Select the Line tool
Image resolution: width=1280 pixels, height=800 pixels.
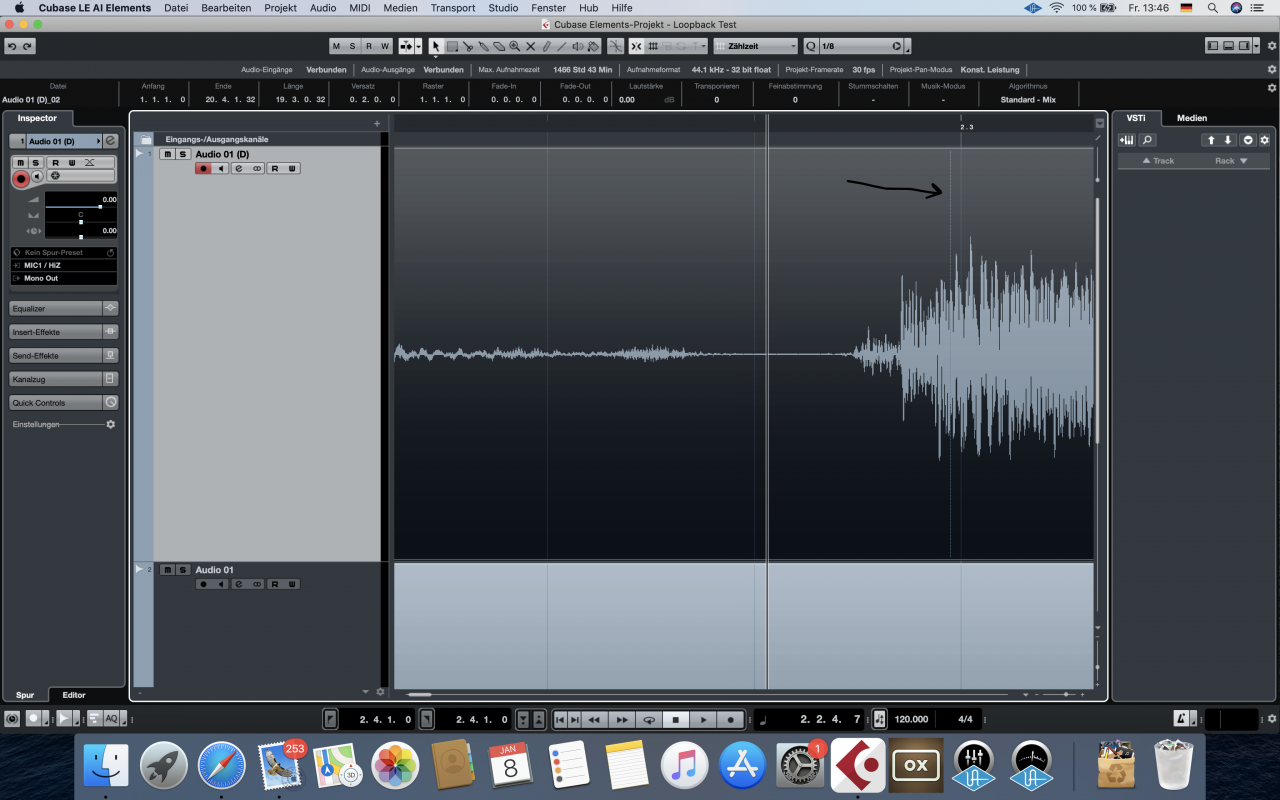[562, 46]
